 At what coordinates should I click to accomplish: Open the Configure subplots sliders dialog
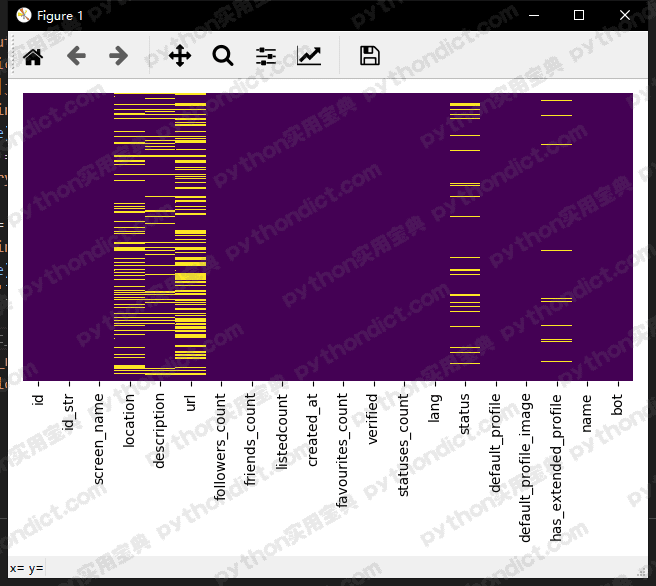[x=265, y=56]
